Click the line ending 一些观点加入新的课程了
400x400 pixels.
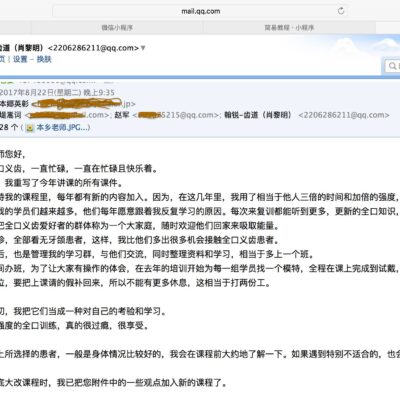[114, 382]
